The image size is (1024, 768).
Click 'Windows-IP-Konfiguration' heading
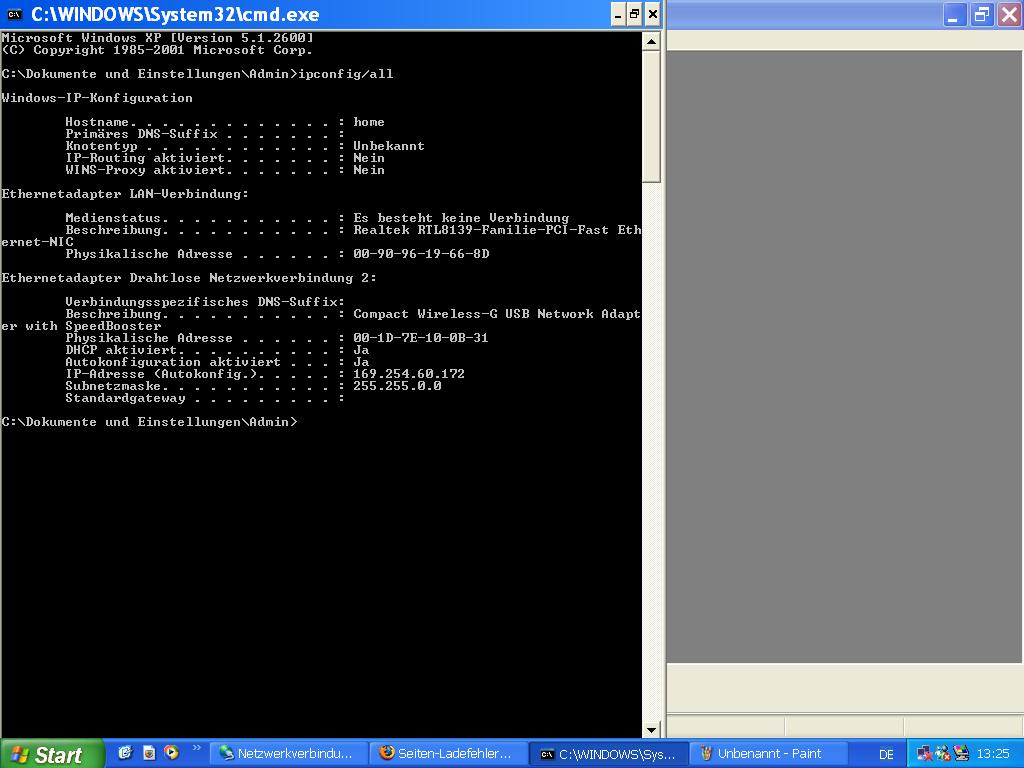tap(97, 98)
